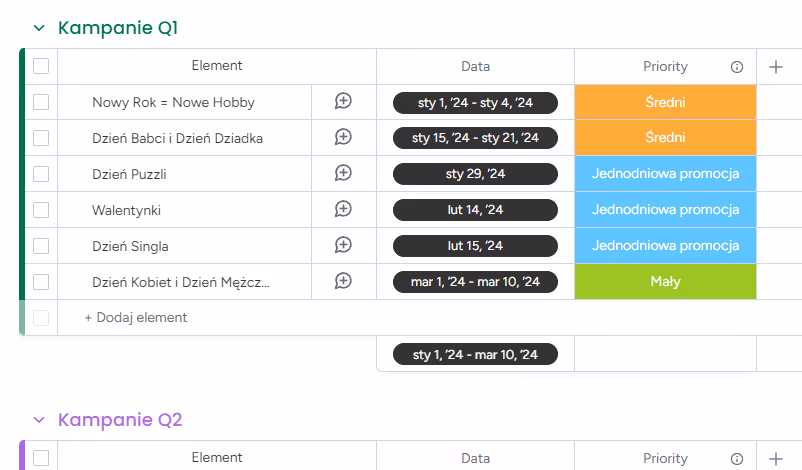Click the Priority column header in Kampanie Q1
The width and height of the screenshot is (802, 470).
point(665,66)
